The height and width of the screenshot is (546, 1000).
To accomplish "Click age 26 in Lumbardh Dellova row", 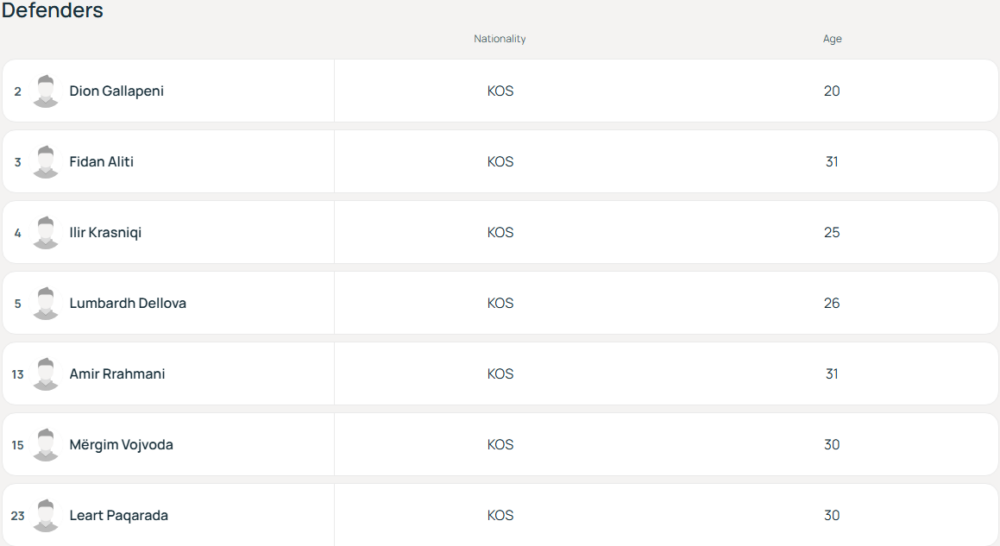I will click(832, 303).
